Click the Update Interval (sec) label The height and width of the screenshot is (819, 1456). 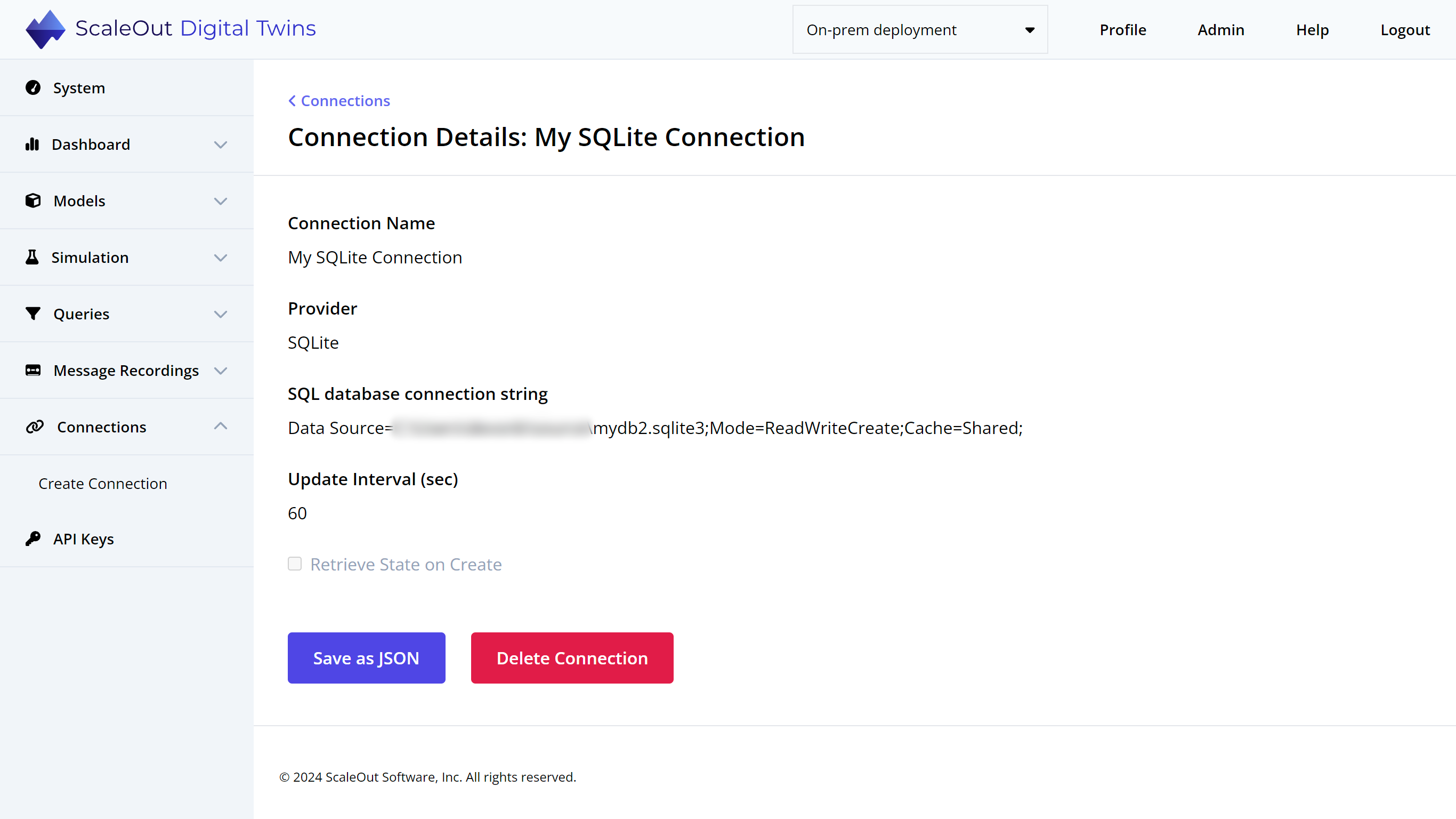[x=373, y=480]
